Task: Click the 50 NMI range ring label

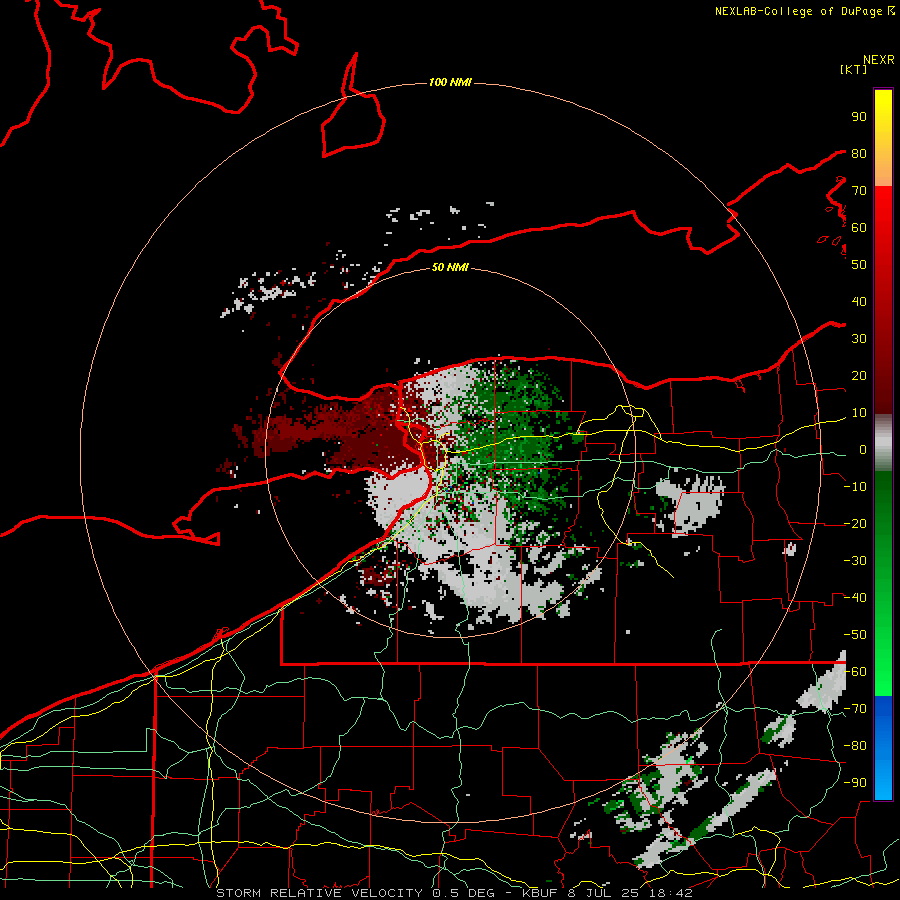Action: [x=450, y=267]
